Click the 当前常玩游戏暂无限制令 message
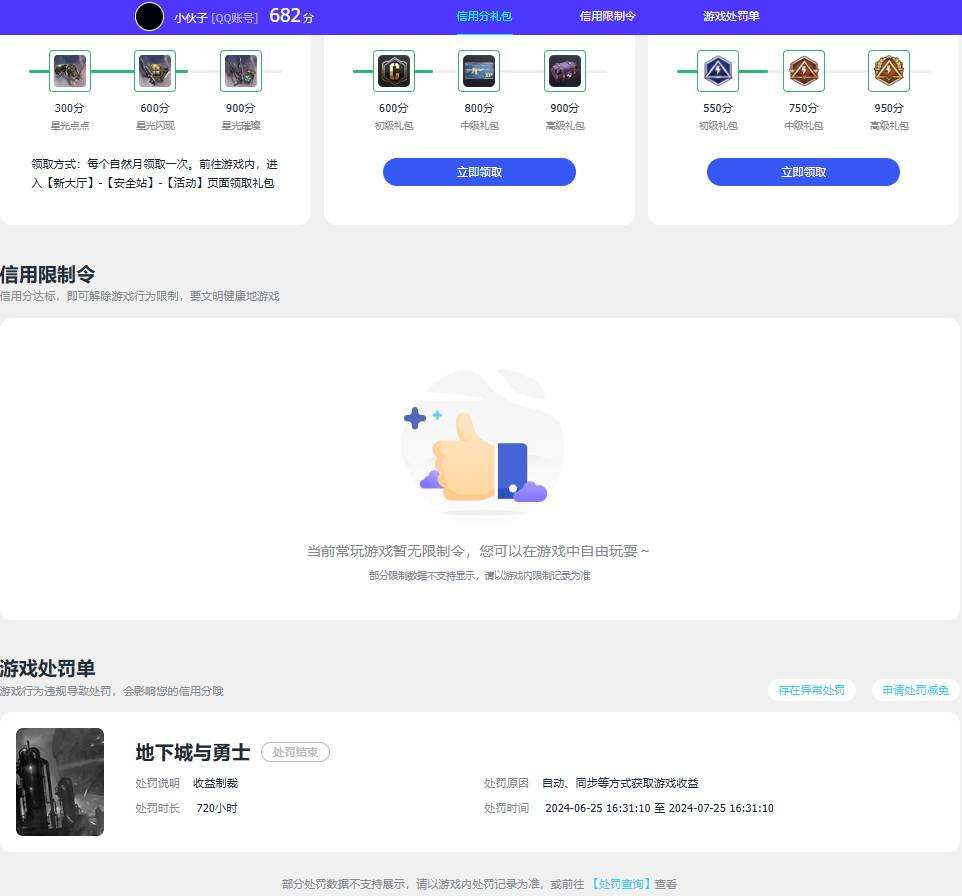The width and height of the screenshot is (962, 896). tap(478, 551)
